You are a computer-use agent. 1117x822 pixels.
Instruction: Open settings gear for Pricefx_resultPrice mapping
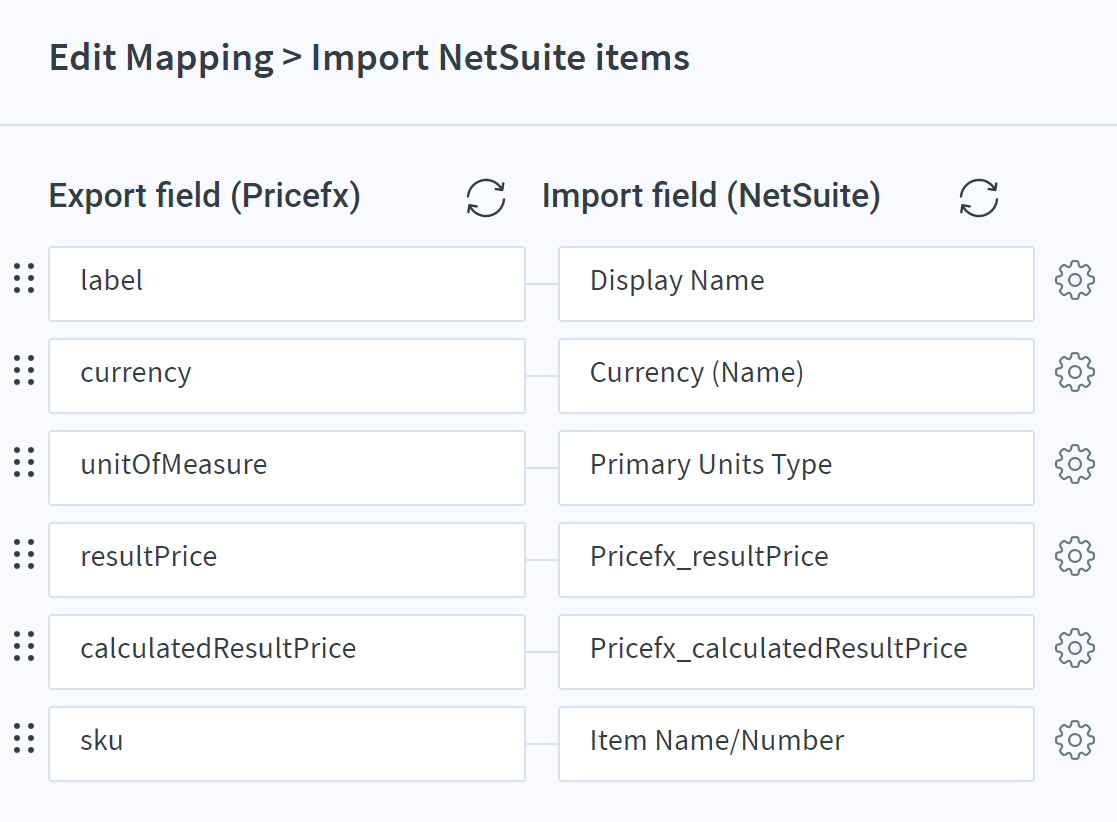coord(1074,556)
